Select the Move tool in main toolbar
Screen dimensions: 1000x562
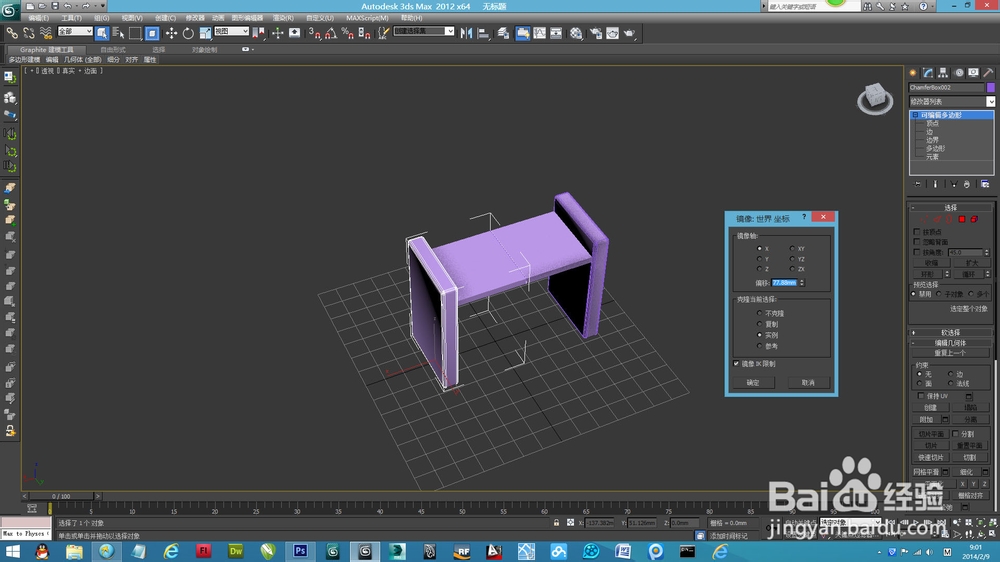171,33
